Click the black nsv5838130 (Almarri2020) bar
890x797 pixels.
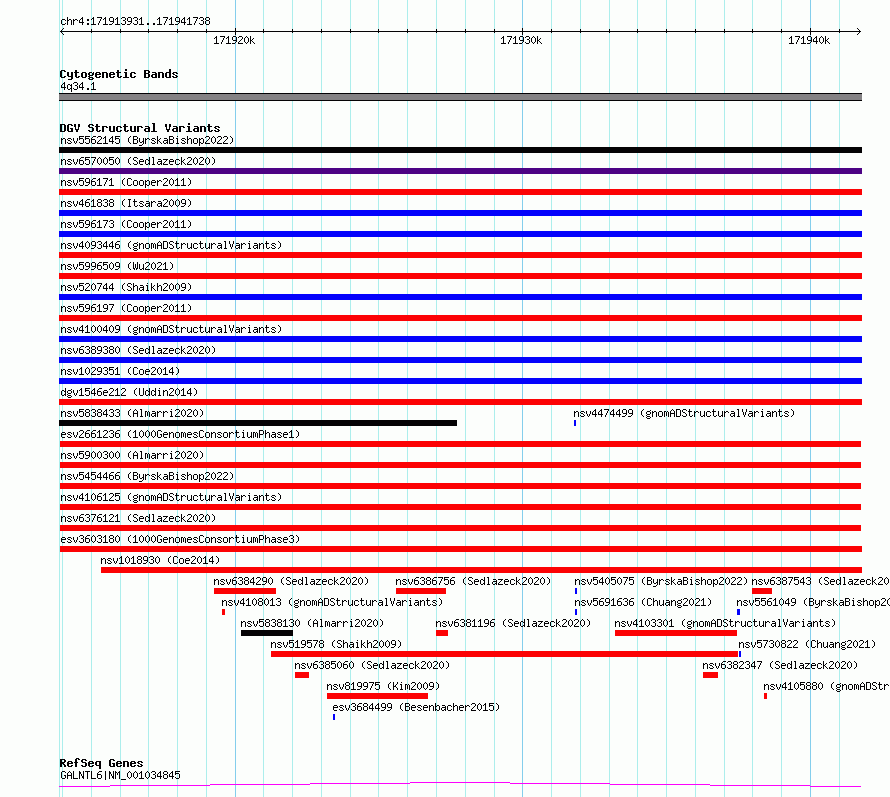click(267, 633)
